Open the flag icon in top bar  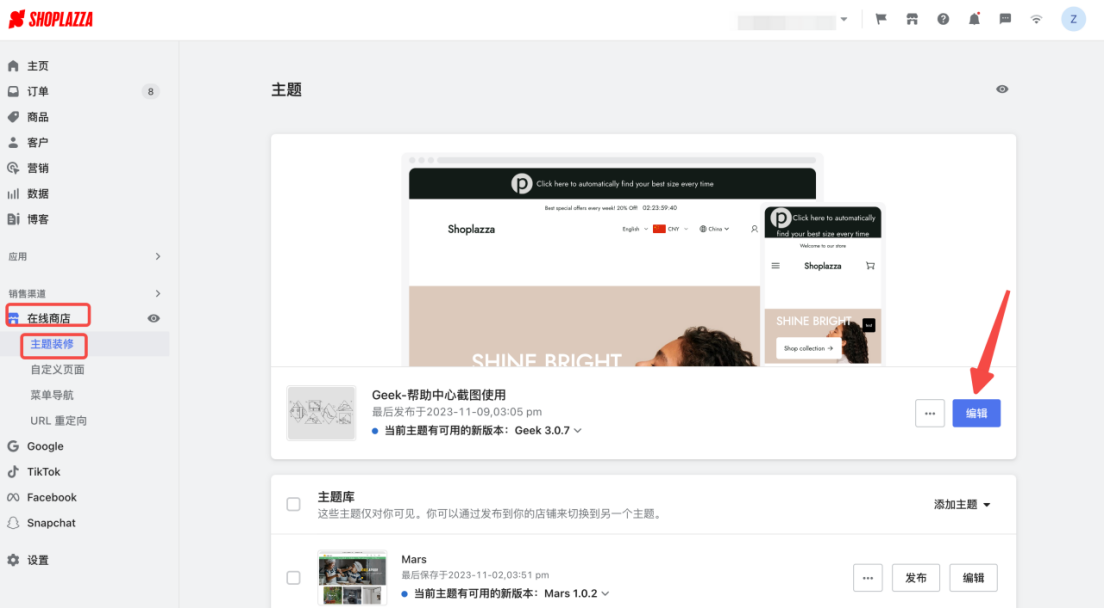(x=881, y=19)
